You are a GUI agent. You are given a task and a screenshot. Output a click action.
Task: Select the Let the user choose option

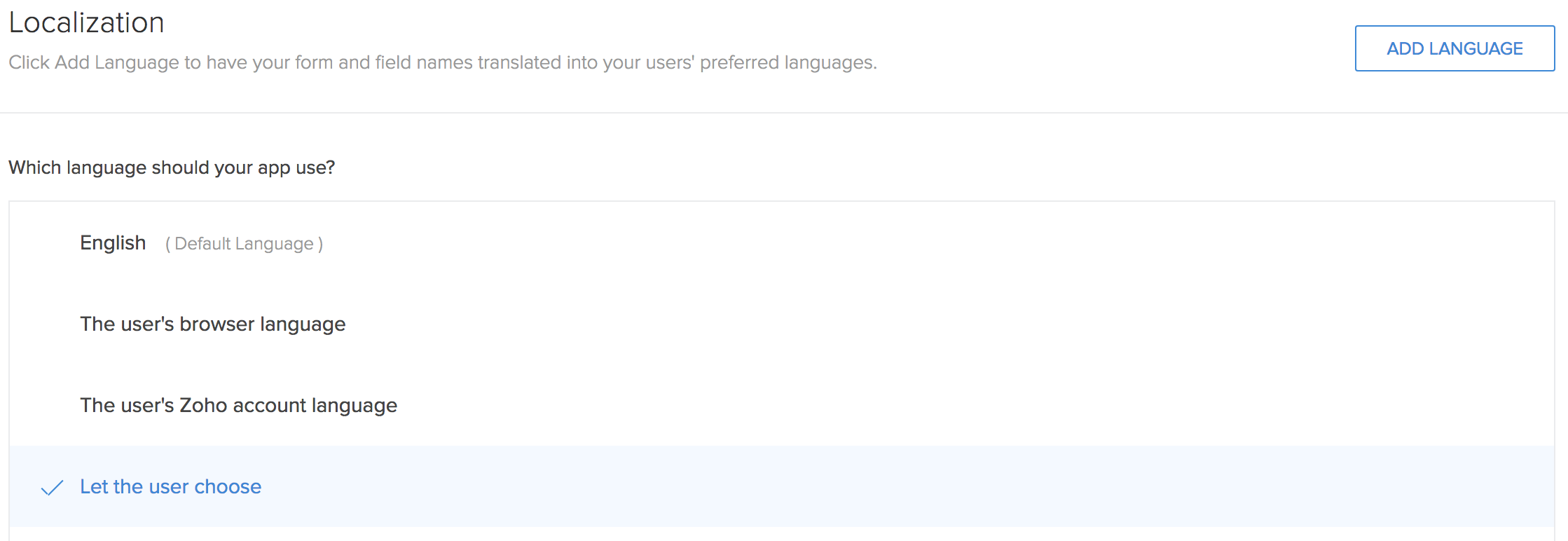pos(170,487)
